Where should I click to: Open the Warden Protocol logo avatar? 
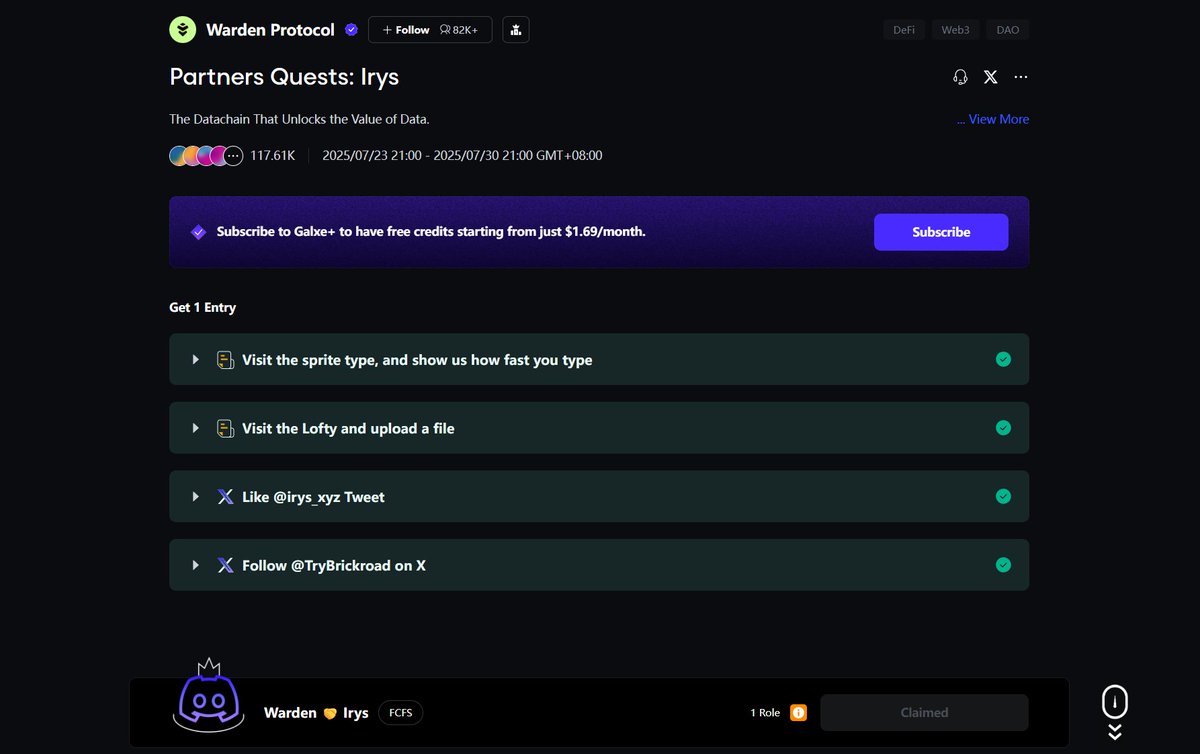pyautogui.click(x=182, y=30)
